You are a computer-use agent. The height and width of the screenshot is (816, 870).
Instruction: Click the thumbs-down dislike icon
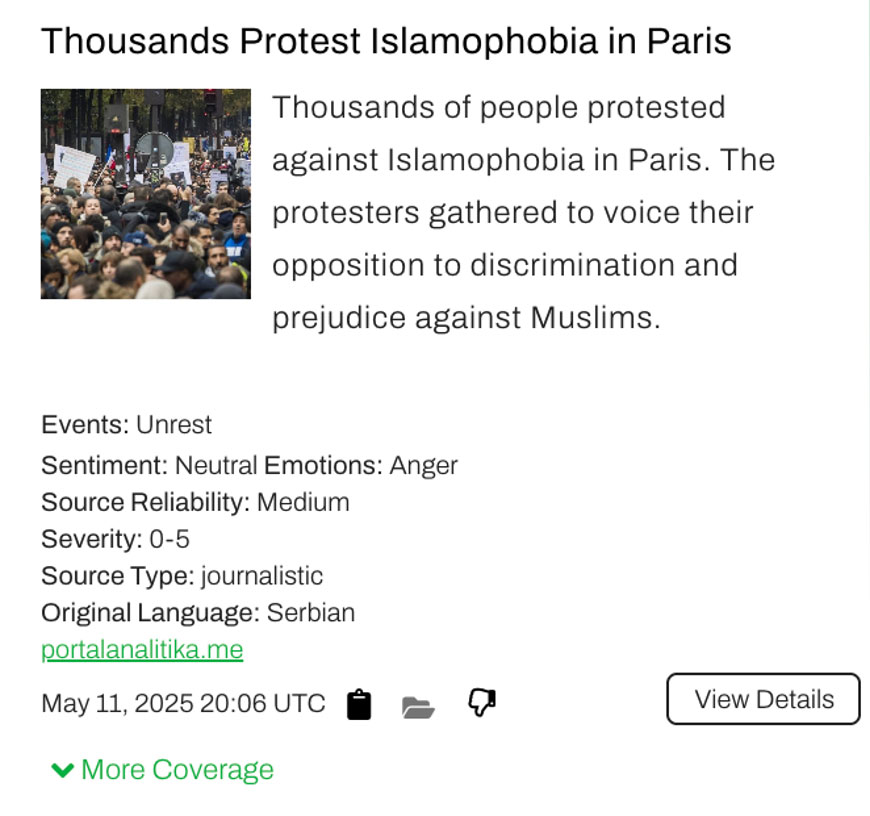point(482,703)
